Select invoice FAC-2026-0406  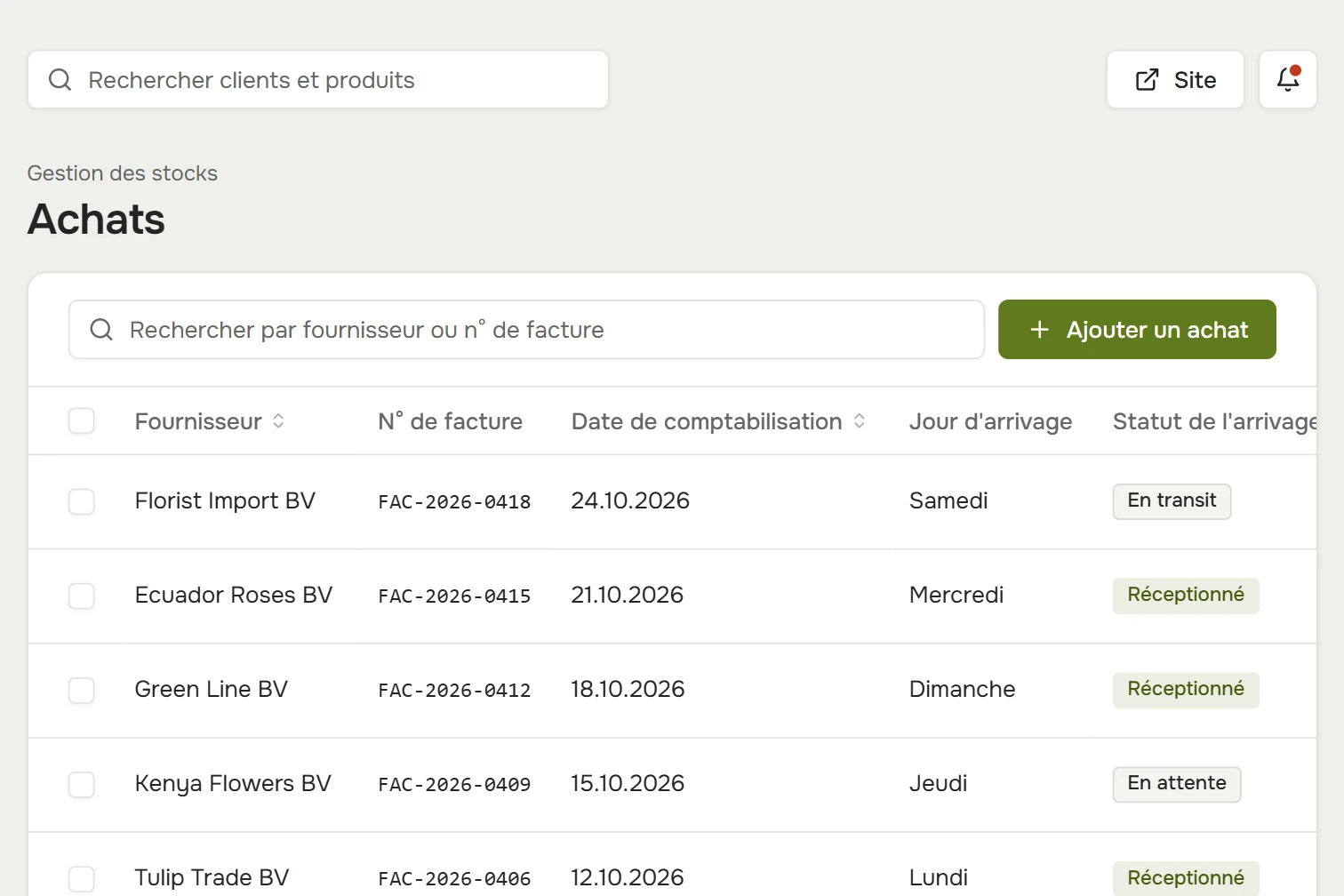click(454, 879)
